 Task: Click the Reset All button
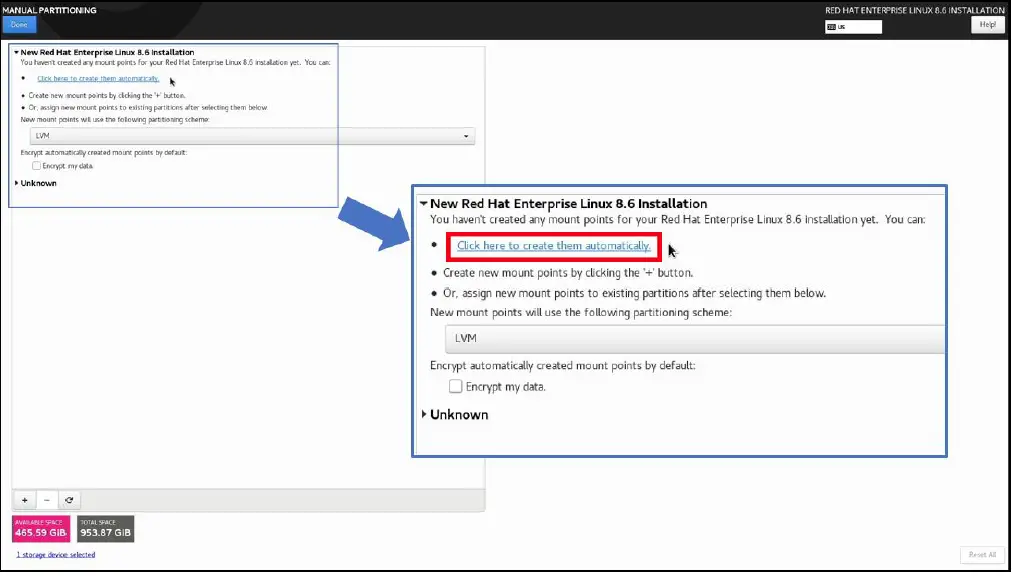pyautogui.click(x=982, y=555)
